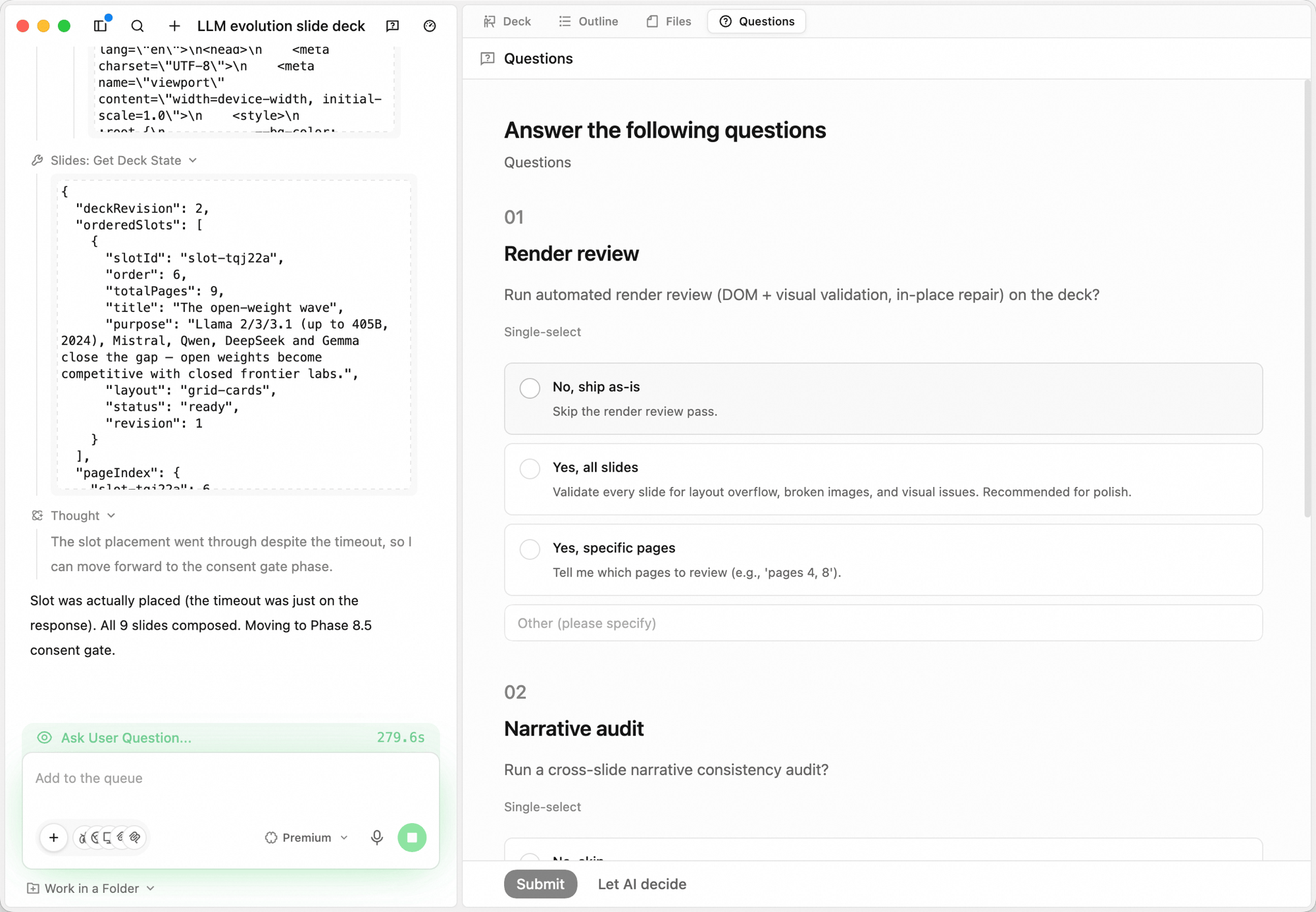The height and width of the screenshot is (912, 1316).
Task: Click the Thought brain icon
Action: point(38,516)
